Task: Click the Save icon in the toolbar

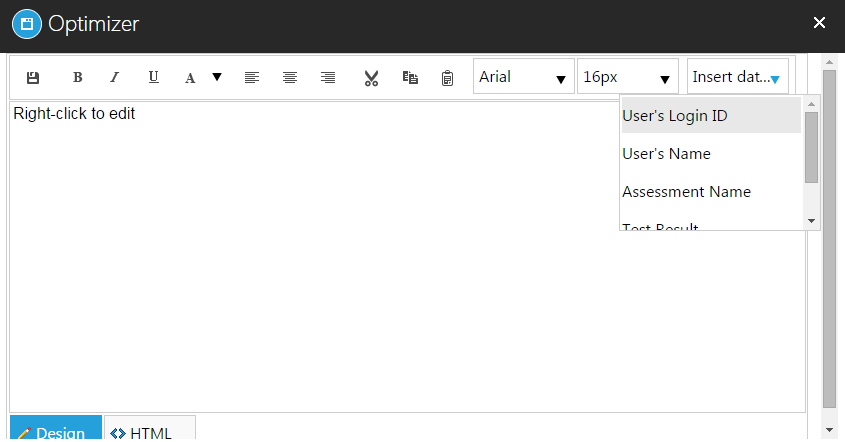Action: 32,78
